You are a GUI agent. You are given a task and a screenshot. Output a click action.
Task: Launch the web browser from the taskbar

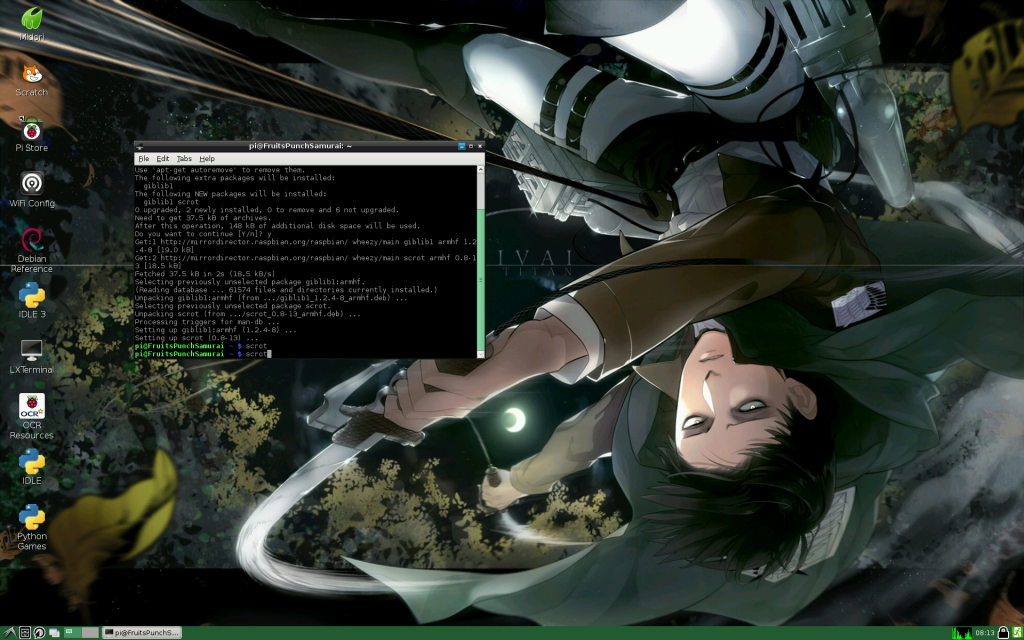[x=39, y=633]
